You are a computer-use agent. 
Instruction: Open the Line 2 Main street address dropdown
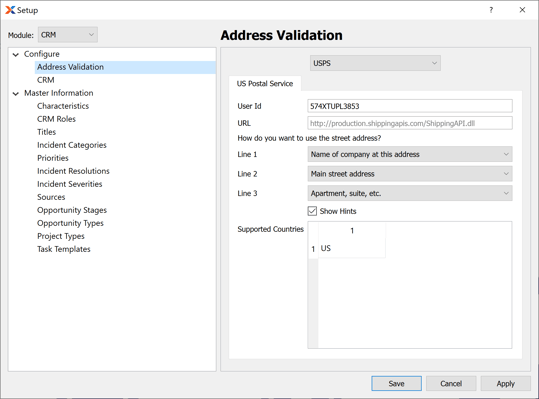(410, 174)
